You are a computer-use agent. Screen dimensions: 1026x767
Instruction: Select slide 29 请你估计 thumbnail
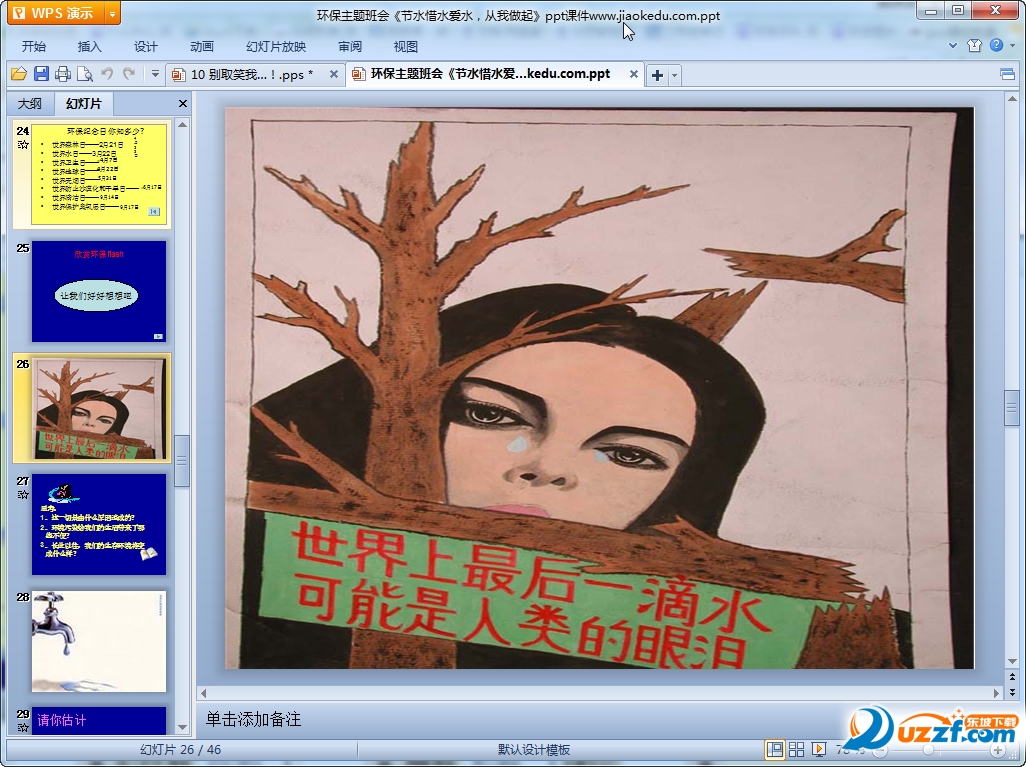tap(99, 721)
